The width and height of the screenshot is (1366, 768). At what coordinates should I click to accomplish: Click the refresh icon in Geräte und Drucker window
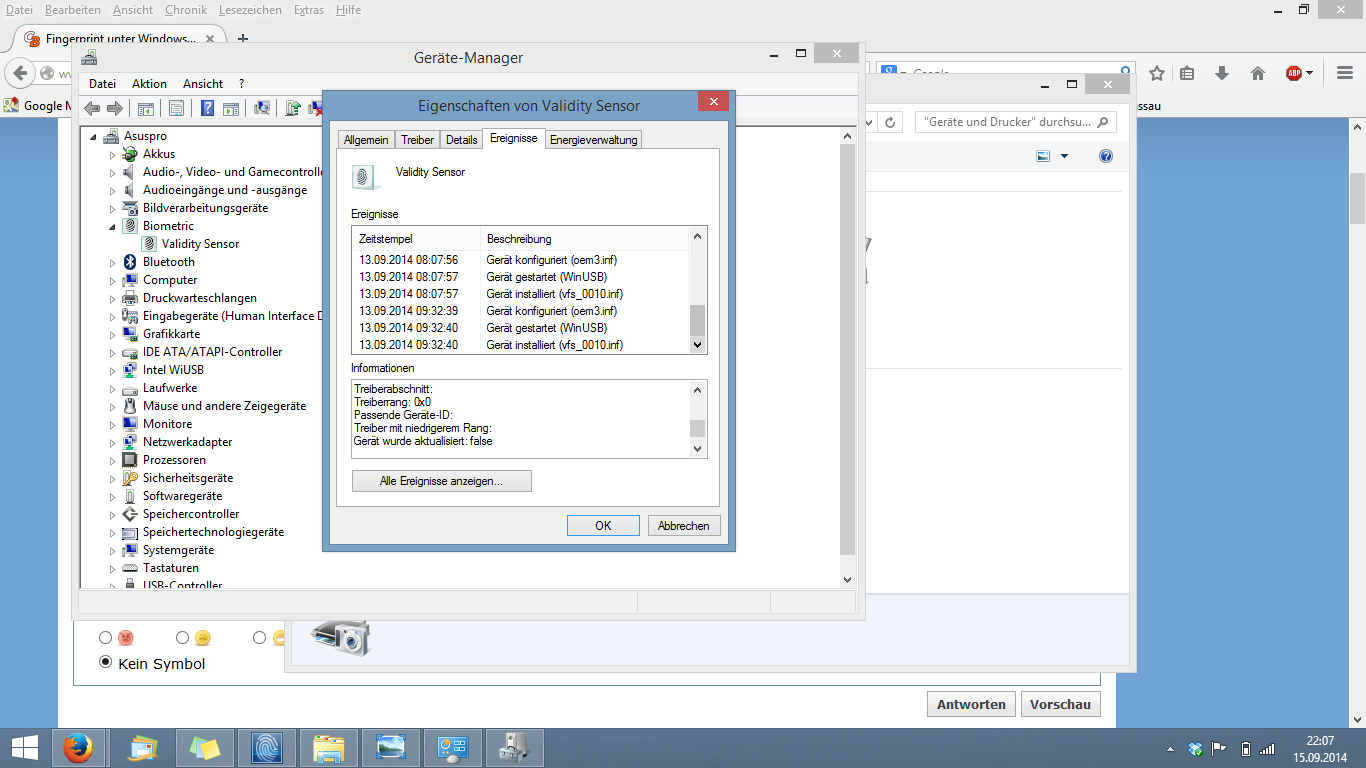tap(892, 122)
